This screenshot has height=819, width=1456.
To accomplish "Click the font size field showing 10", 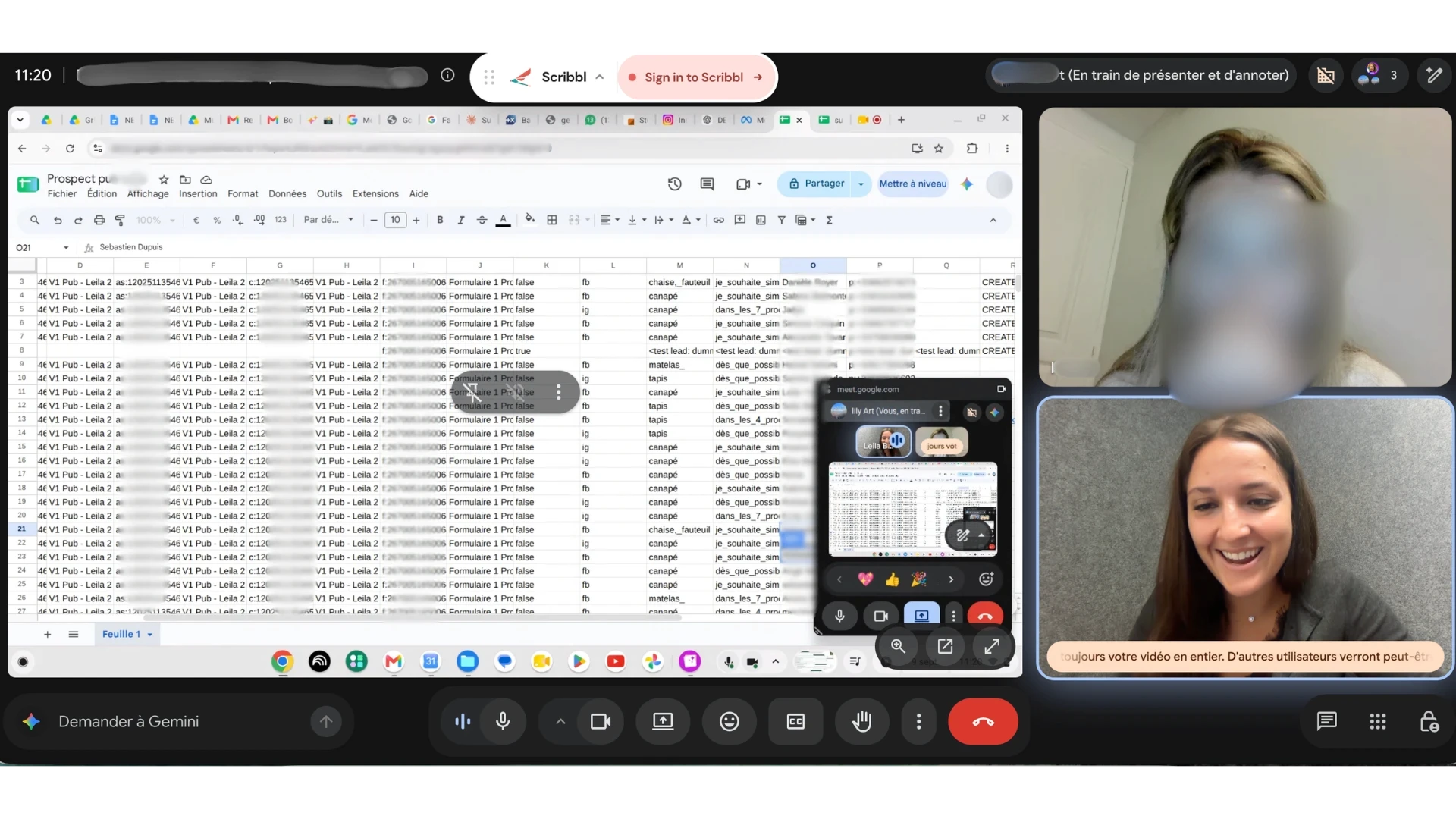I will pos(395,220).
